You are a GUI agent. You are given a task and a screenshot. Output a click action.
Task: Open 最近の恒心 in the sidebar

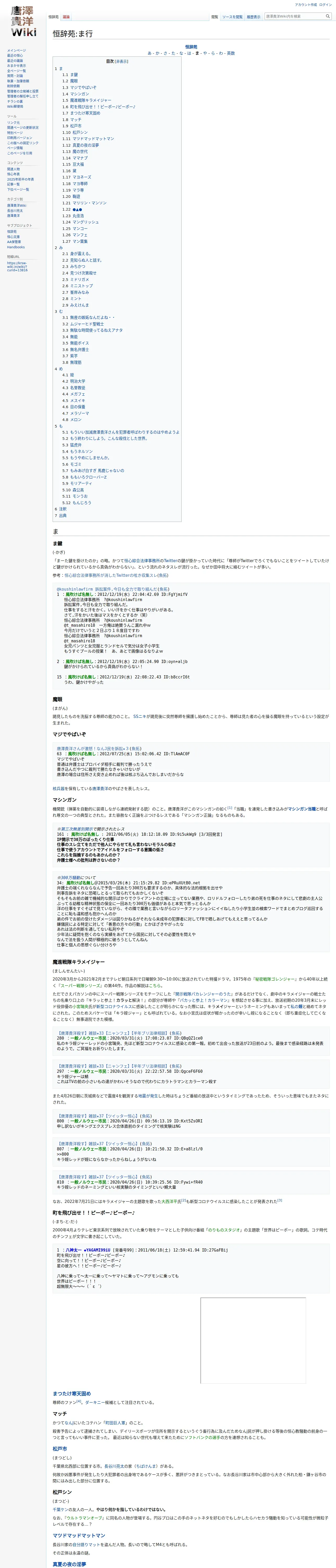point(15,56)
